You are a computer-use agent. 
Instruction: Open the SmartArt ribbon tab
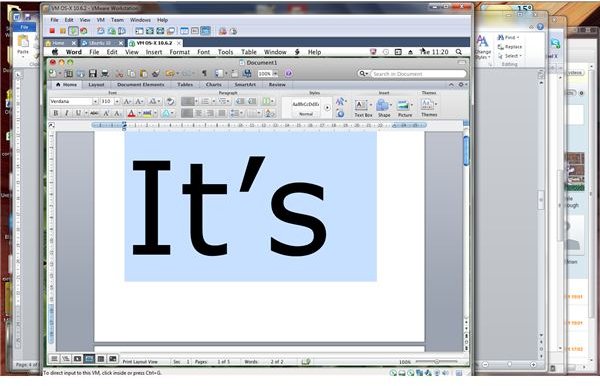pyautogui.click(x=245, y=85)
